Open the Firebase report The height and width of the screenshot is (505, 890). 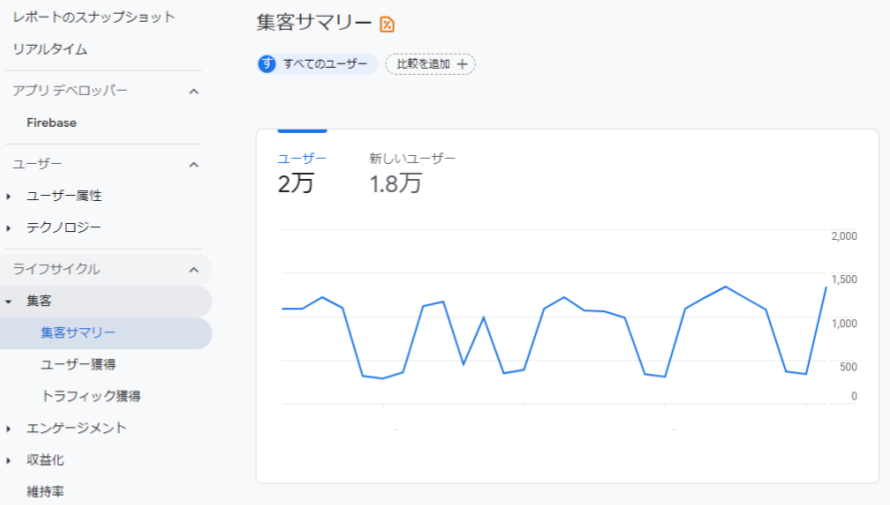[x=52, y=123]
